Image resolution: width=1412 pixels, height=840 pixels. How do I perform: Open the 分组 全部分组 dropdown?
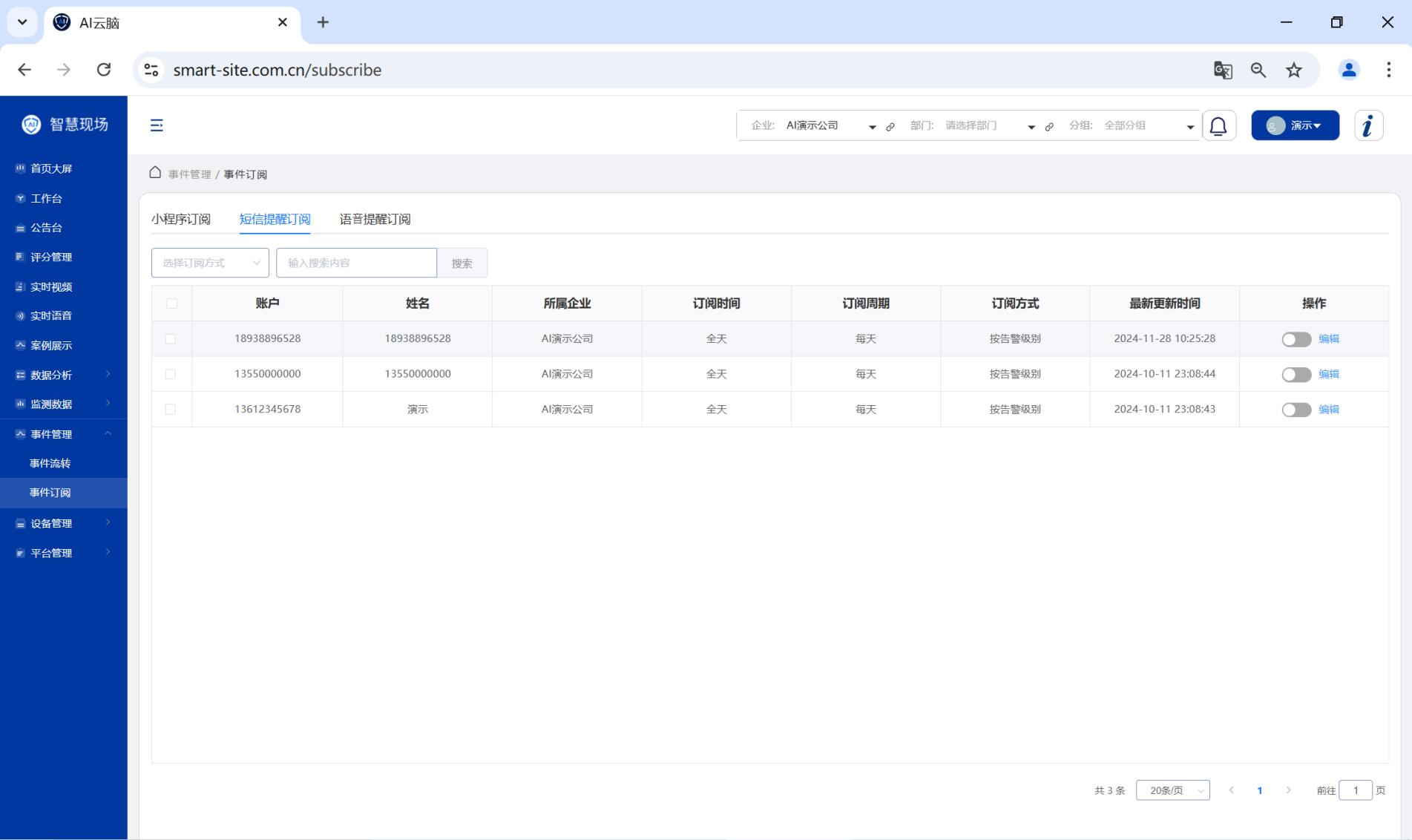[1149, 126]
